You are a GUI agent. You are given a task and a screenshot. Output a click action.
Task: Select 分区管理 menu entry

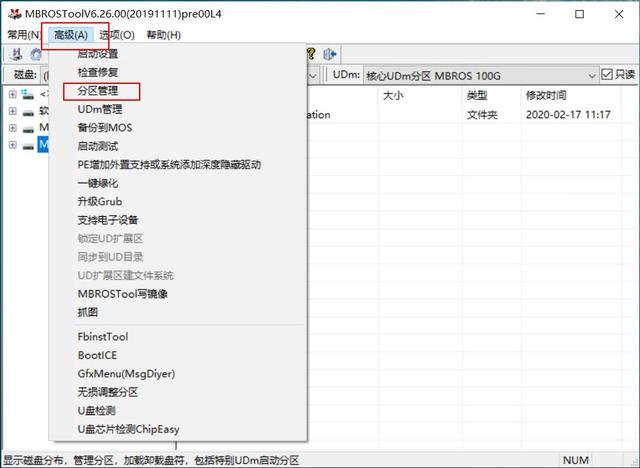[98, 91]
